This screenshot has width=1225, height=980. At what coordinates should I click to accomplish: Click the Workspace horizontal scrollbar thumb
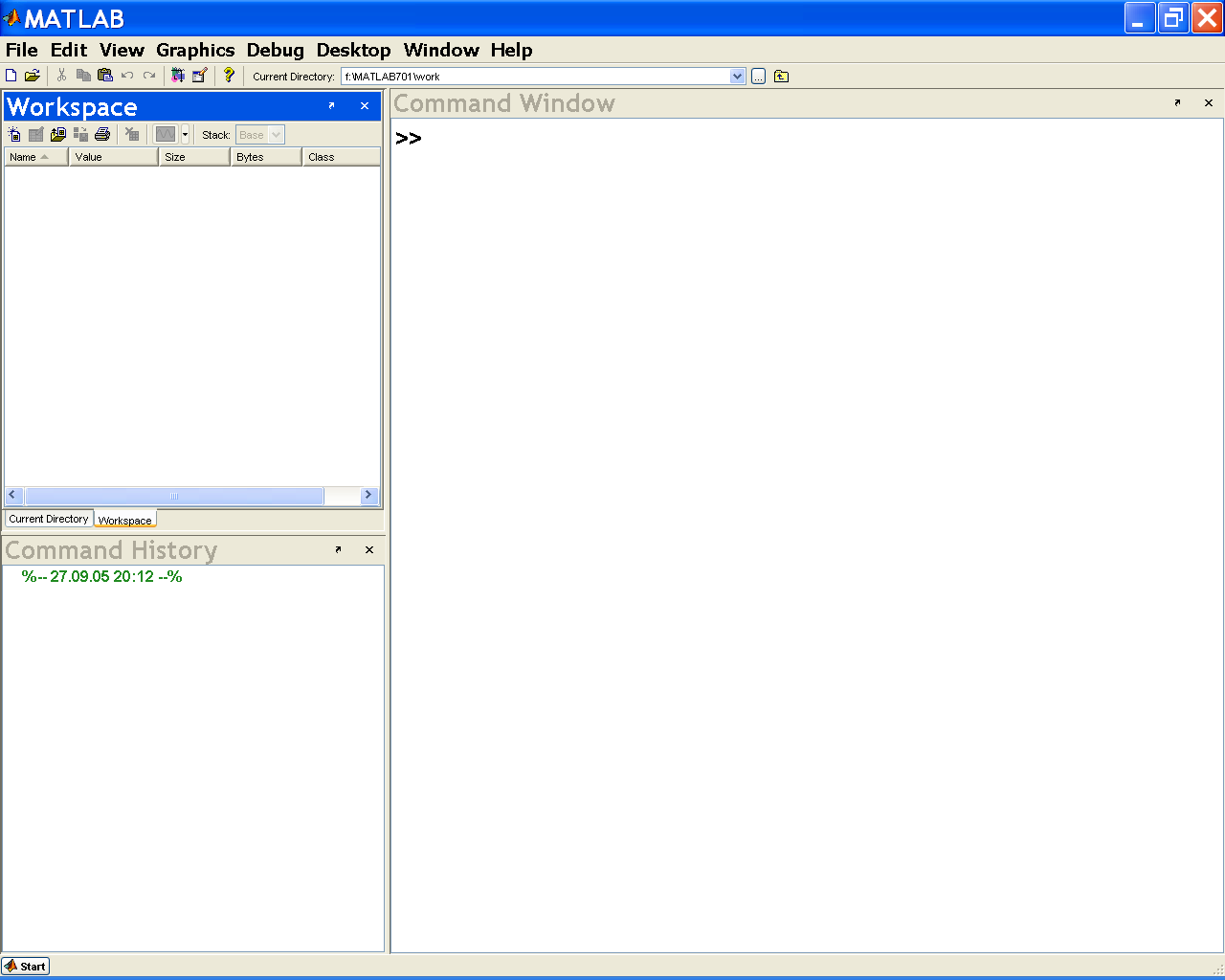coord(174,496)
